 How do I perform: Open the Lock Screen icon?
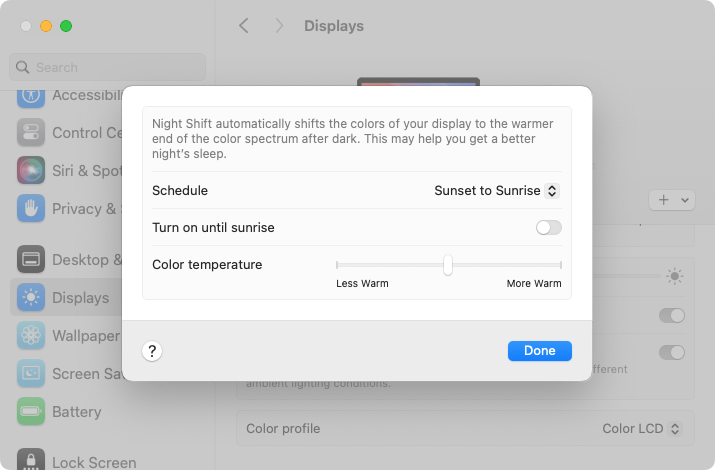tap(31, 459)
